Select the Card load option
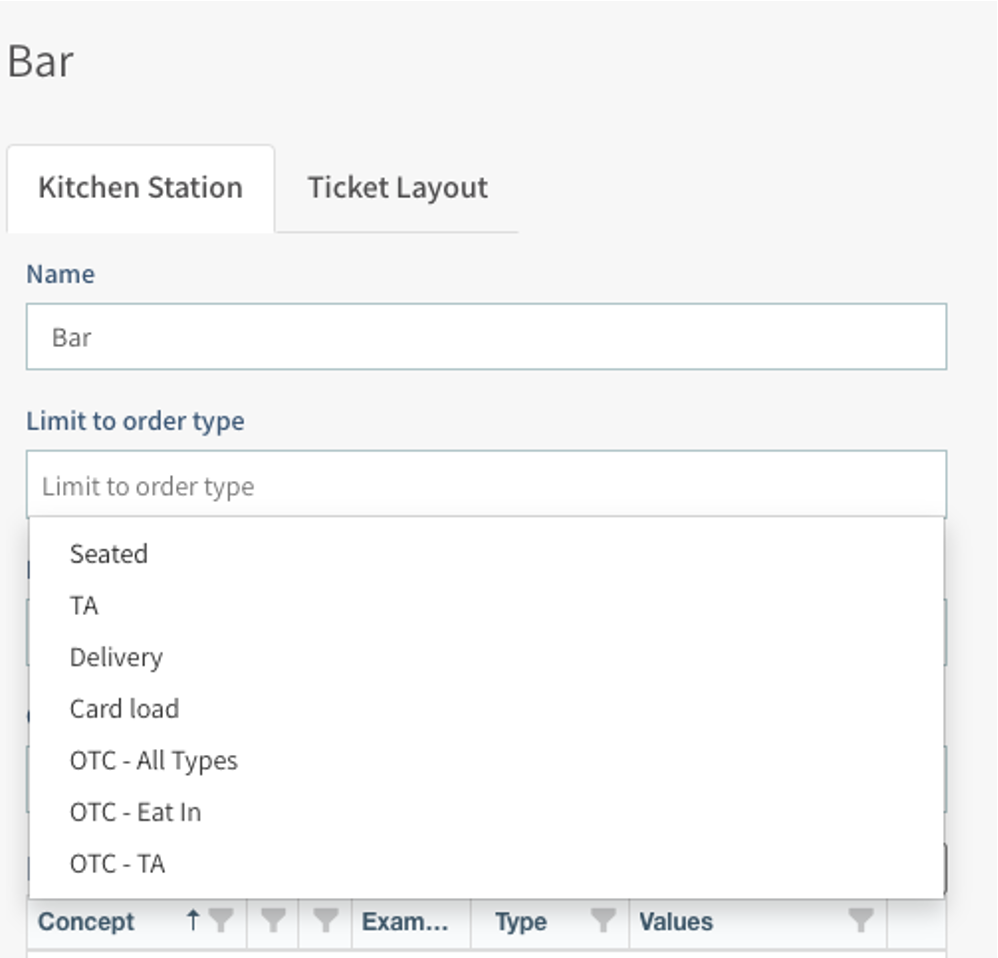Screen dimensions: 998x958 (124, 709)
